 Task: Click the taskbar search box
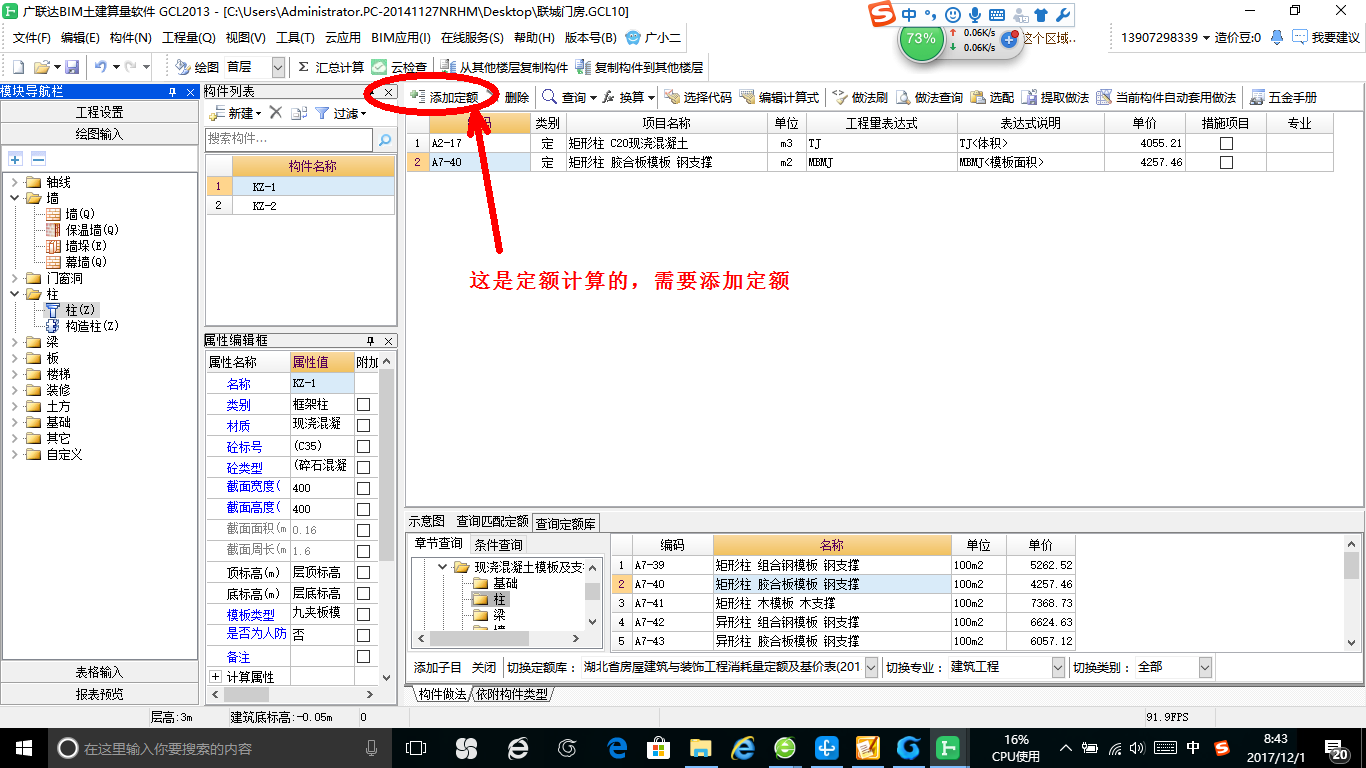point(220,747)
